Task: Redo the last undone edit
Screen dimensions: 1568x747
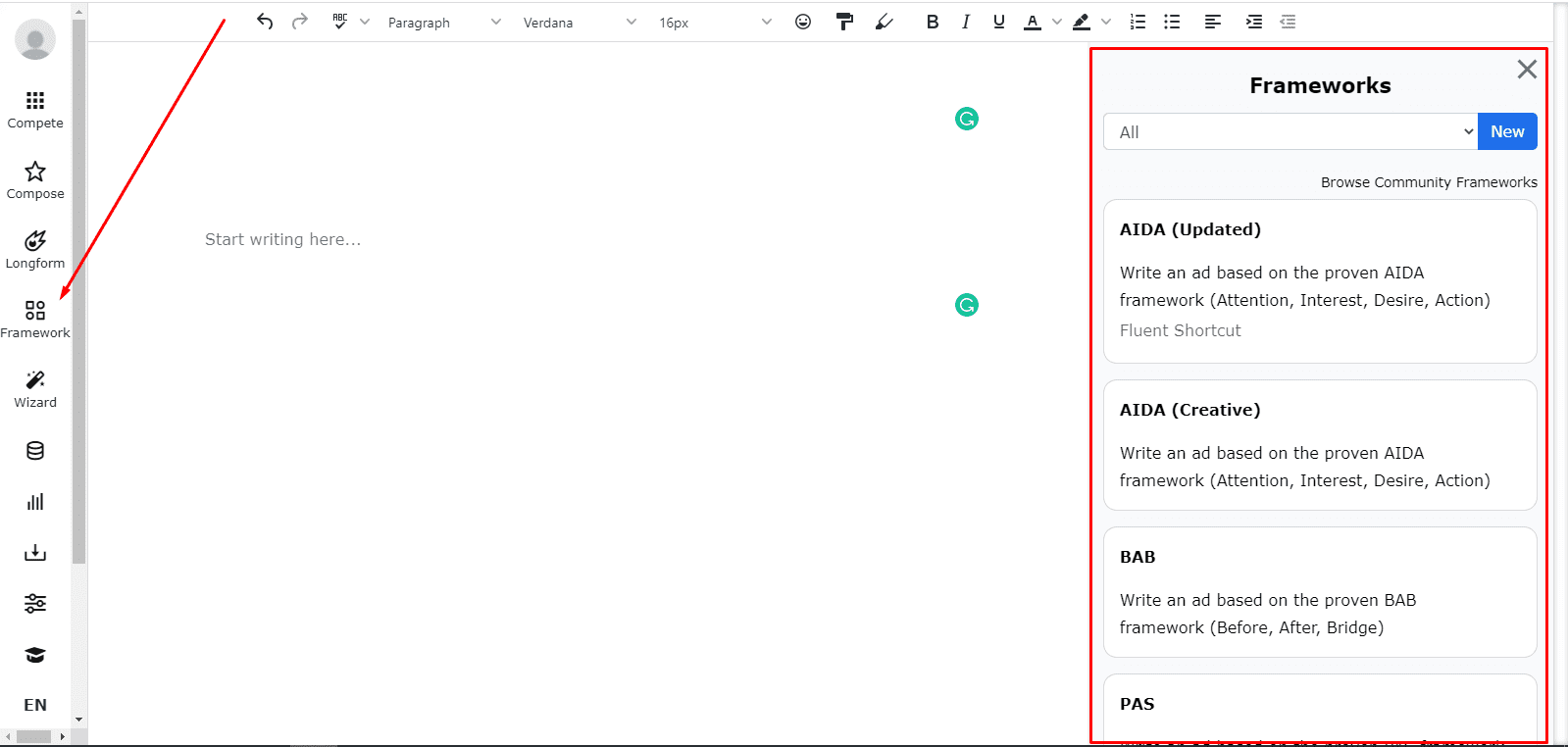Action: coord(300,22)
